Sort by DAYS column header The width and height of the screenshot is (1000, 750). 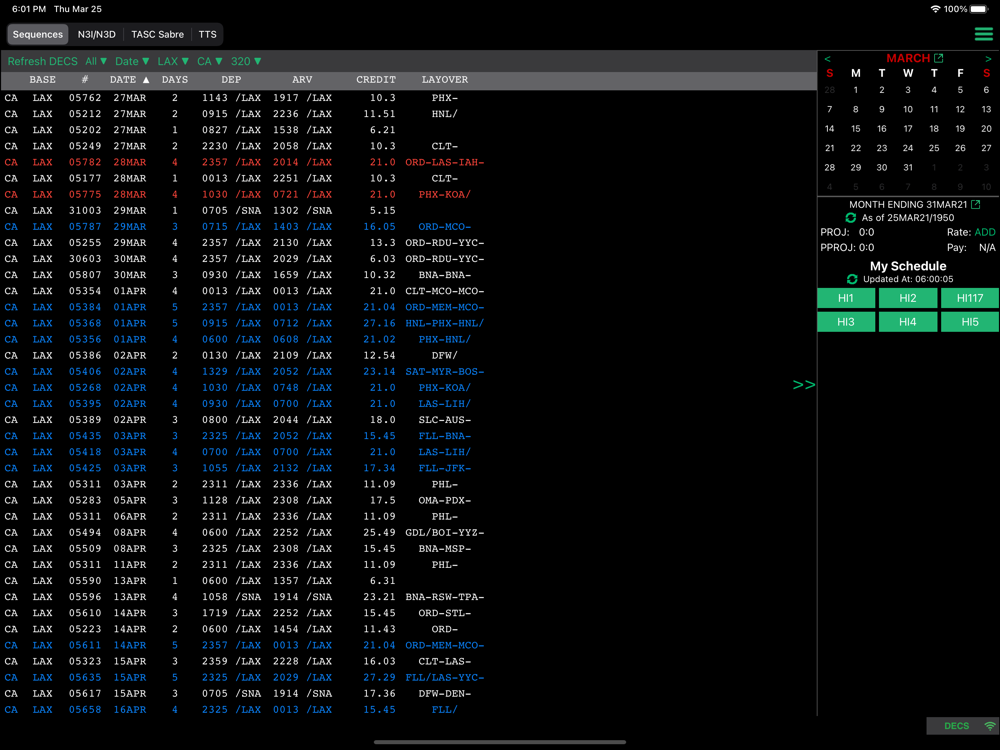point(175,80)
